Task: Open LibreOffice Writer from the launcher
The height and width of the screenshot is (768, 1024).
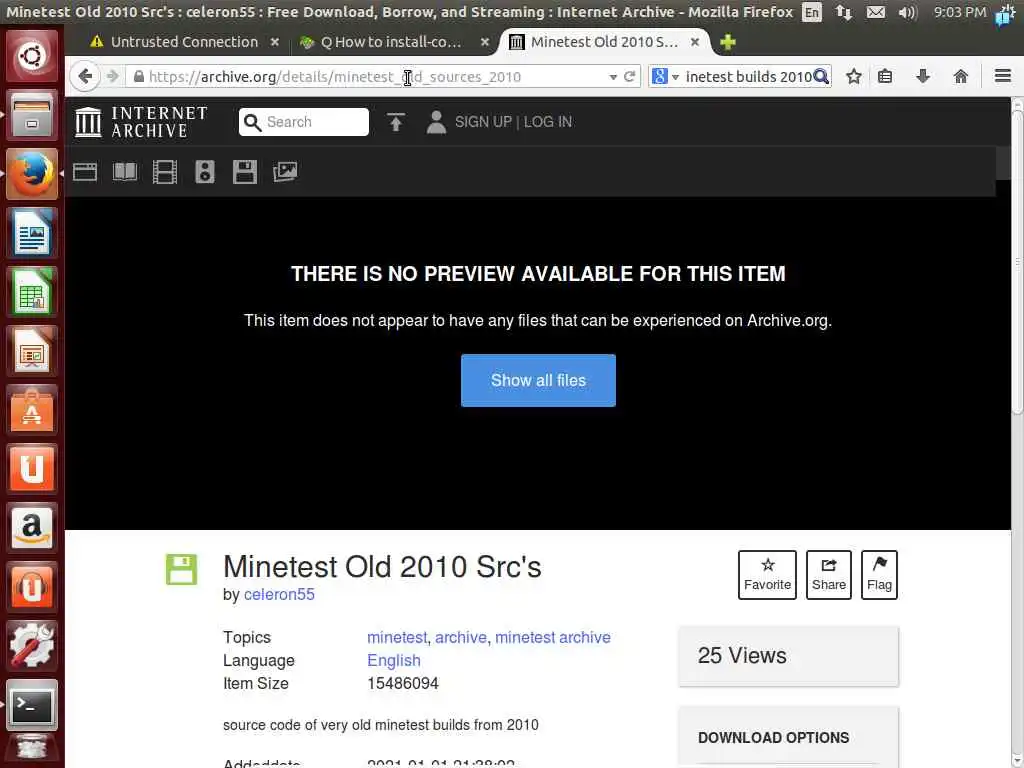Action: pos(31,232)
